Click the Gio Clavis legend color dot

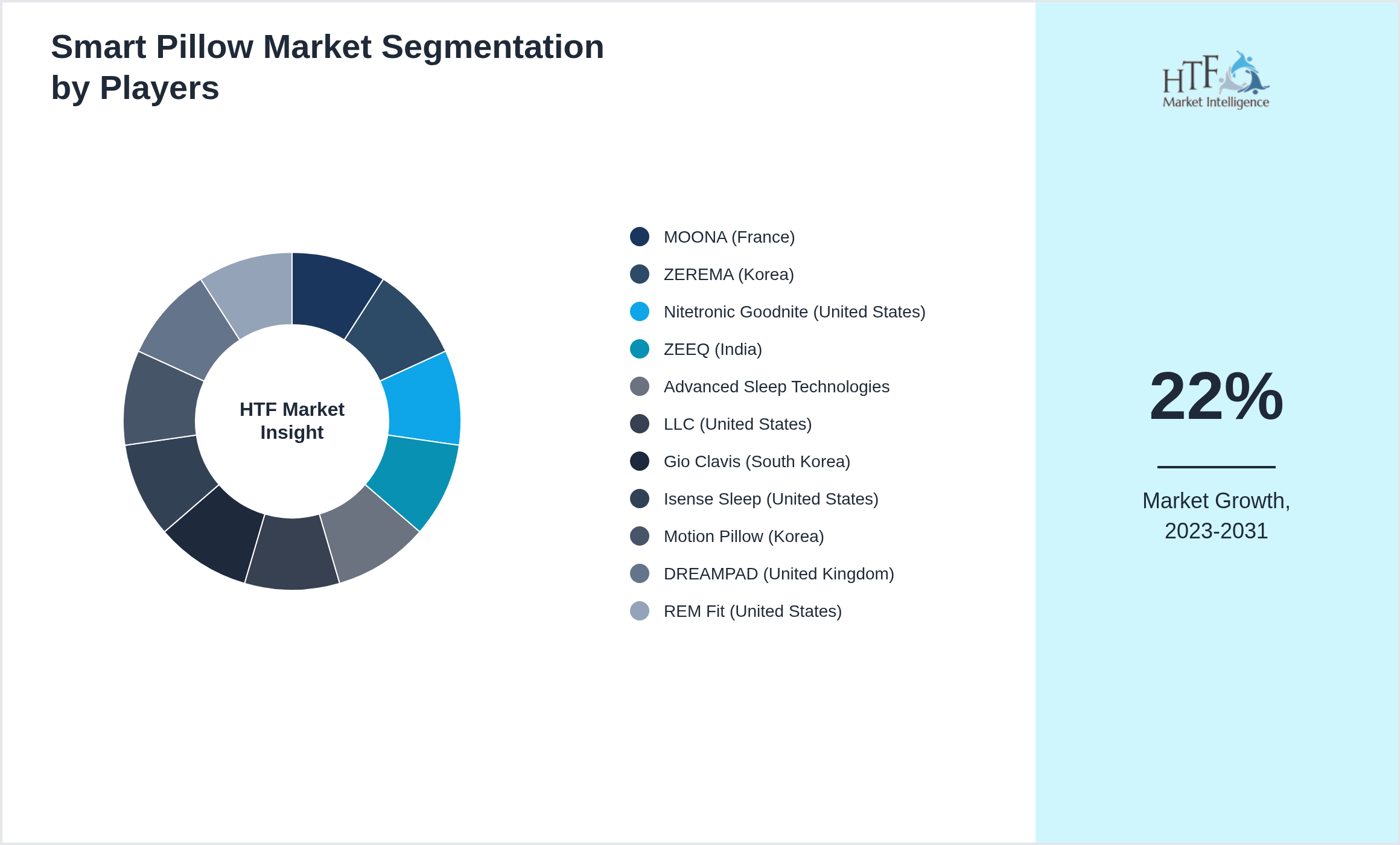tap(640, 461)
